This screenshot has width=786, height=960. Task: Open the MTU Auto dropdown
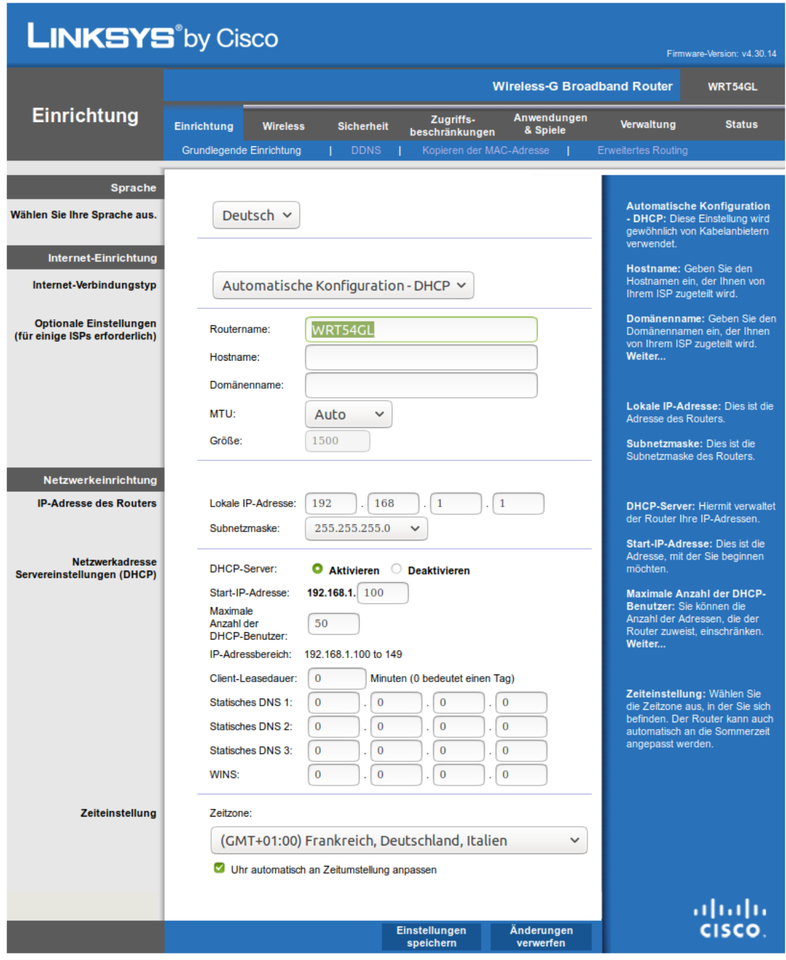(x=348, y=414)
